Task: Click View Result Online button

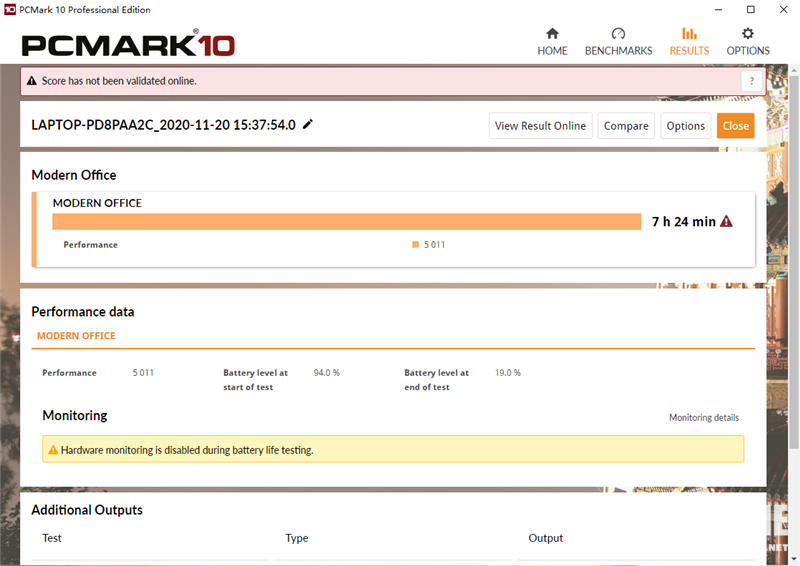Action: 540,126
